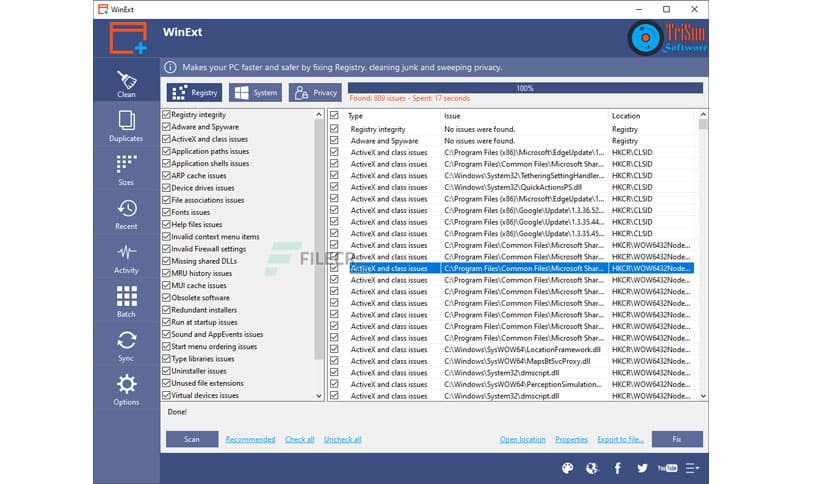Toggle select-all checkbox in results header

(334, 115)
